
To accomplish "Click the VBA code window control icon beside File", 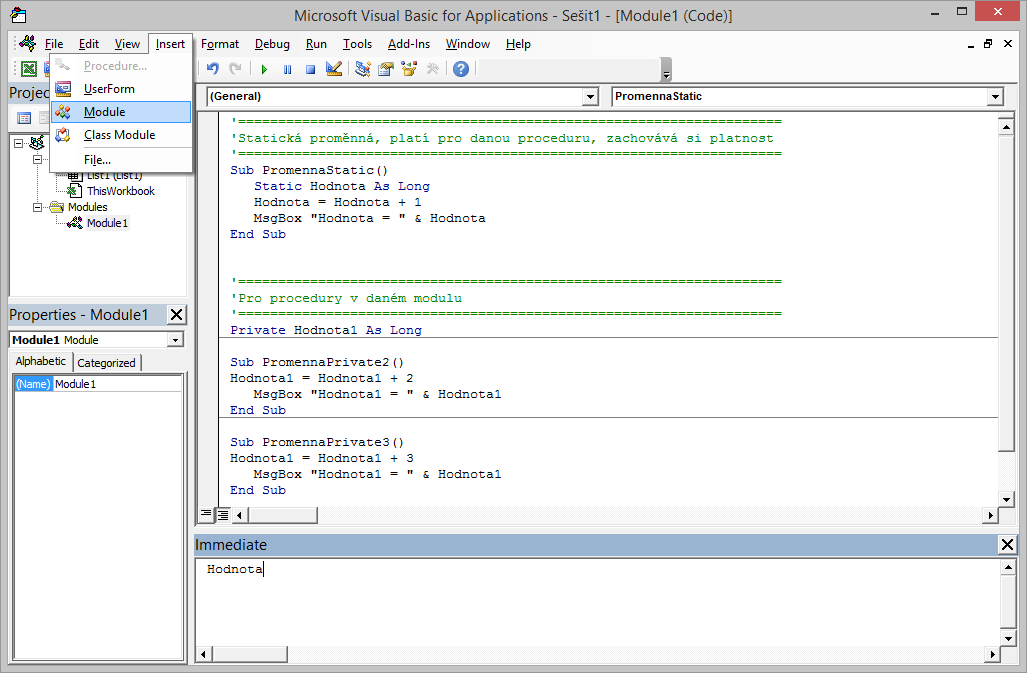I will [x=28, y=43].
